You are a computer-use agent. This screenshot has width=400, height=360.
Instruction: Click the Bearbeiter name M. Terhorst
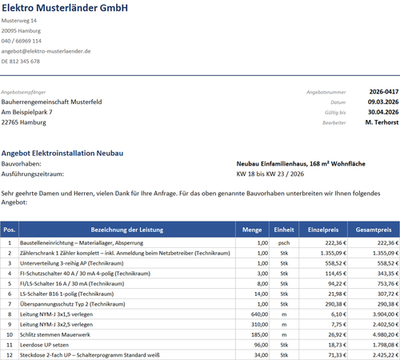pyautogui.click(x=382, y=122)
